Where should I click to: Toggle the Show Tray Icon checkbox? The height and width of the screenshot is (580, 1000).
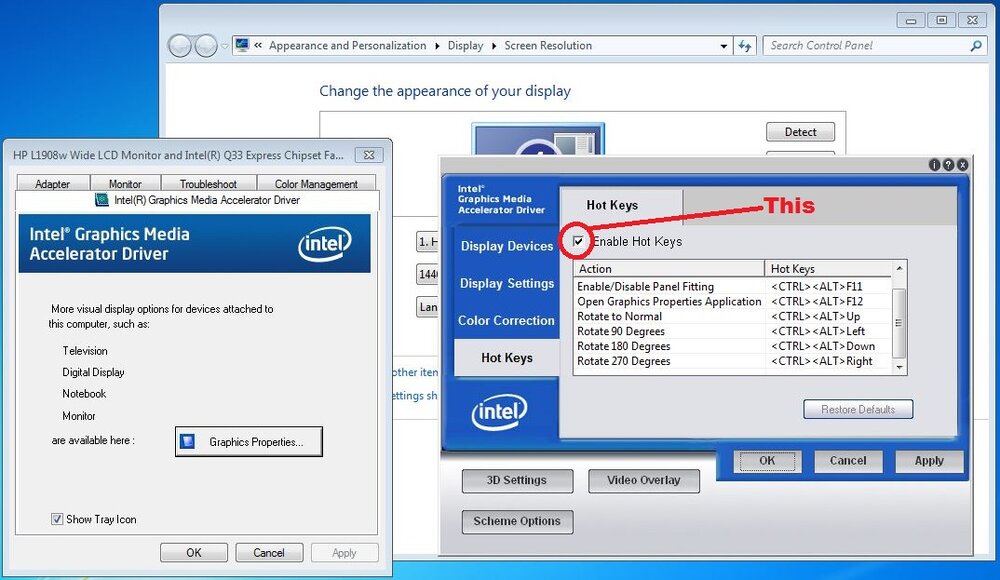57,519
